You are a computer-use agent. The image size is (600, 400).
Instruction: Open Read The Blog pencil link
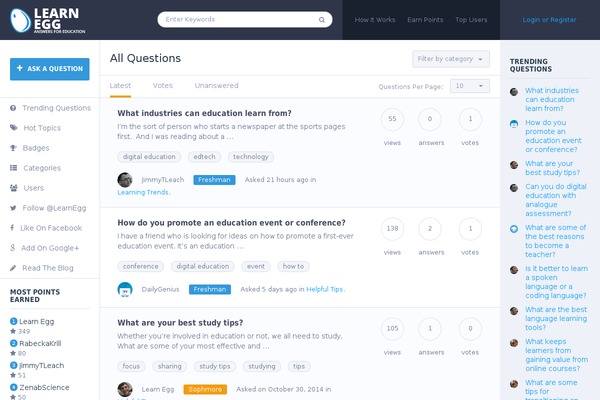click(x=42, y=268)
